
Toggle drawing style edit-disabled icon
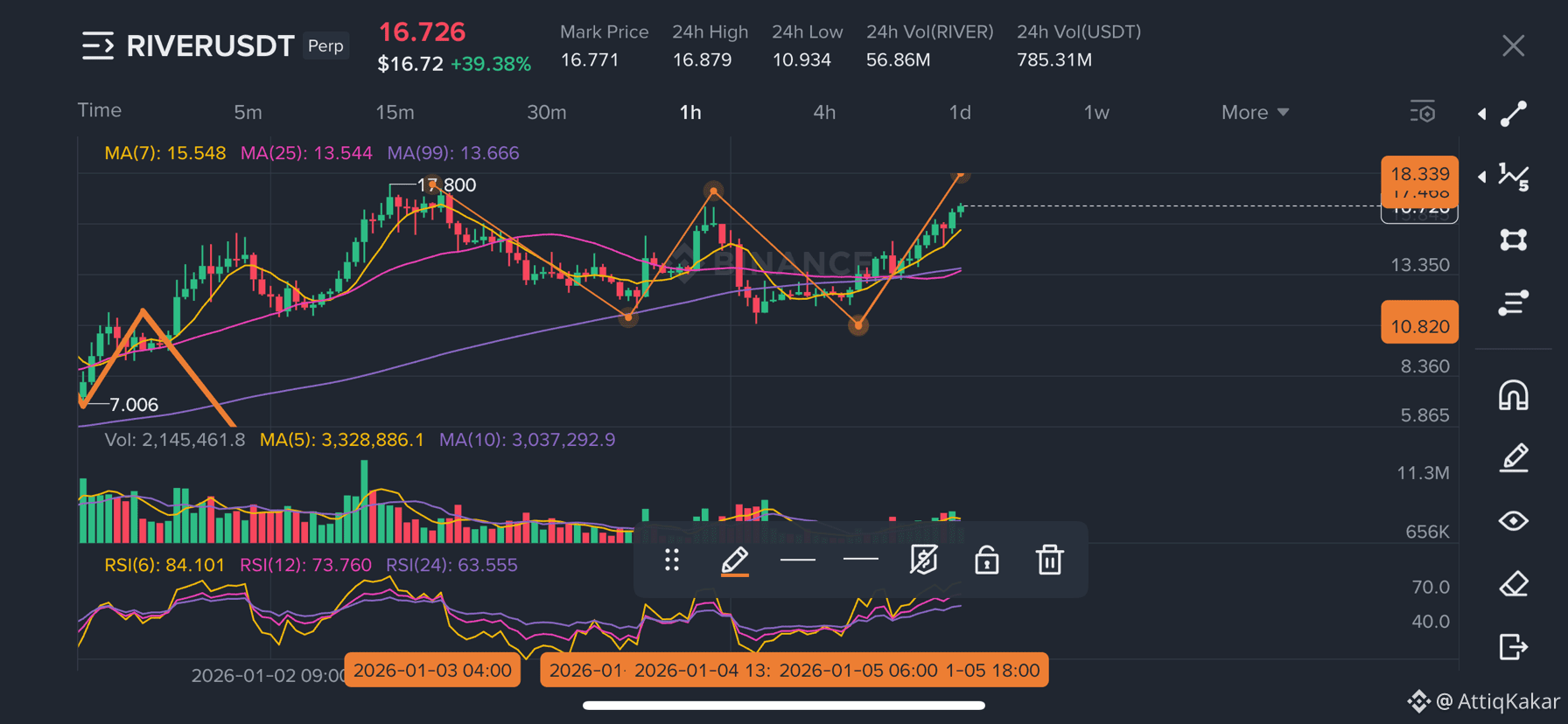[x=924, y=560]
